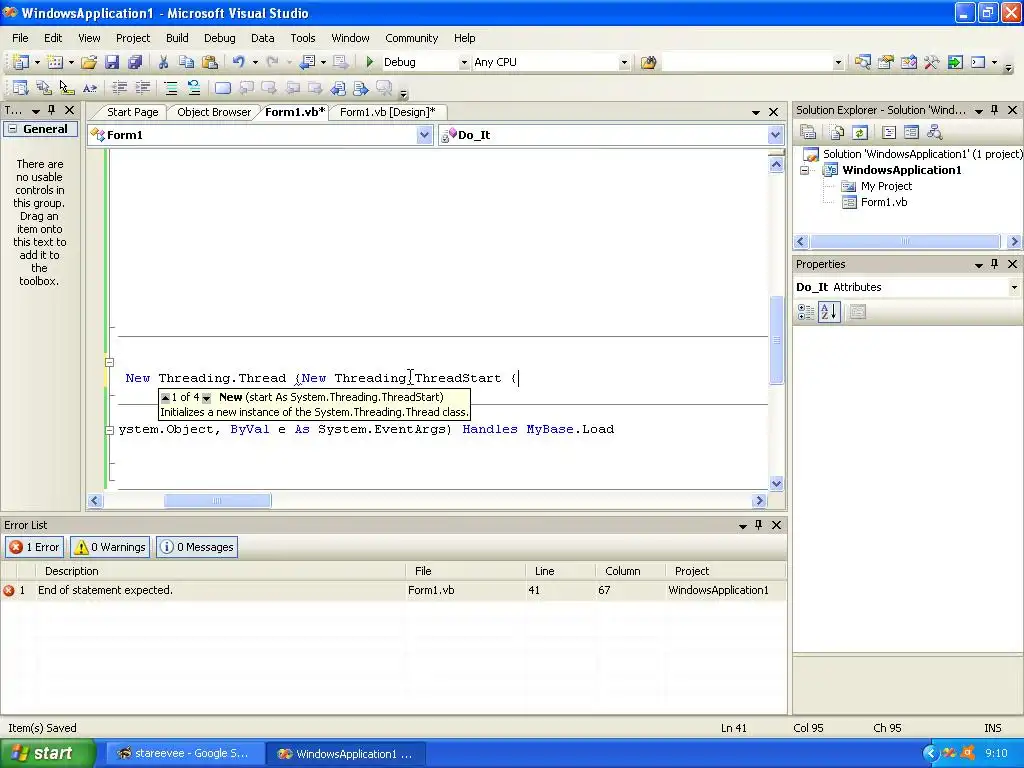Click the Solution Explorer horizontal scrollbar thumb
1024x768 pixels.
click(x=905, y=242)
